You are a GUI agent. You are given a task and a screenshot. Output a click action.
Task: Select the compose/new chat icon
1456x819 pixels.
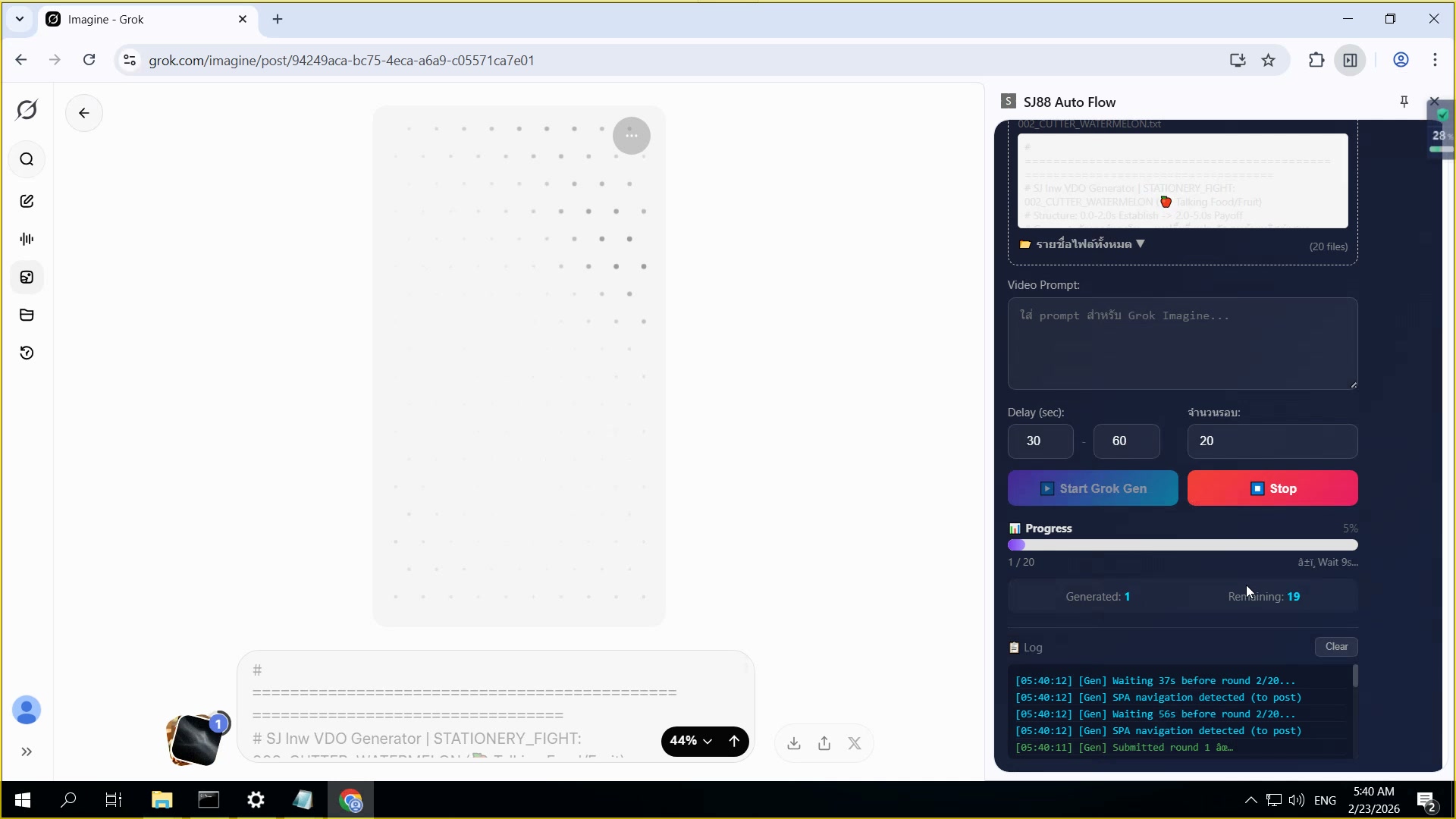pos(27,200)
